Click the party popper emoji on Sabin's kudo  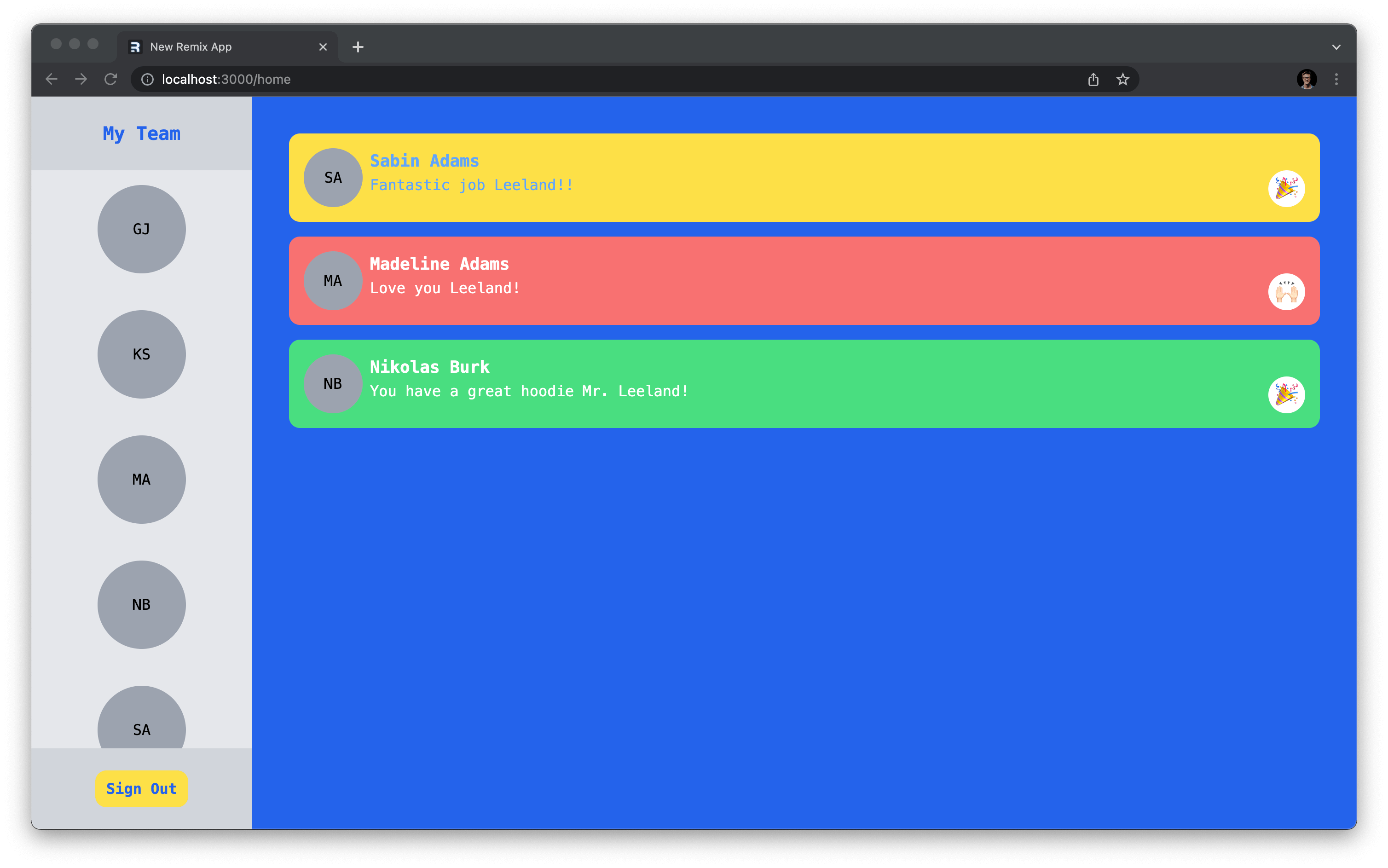[x=1286, y=188]
